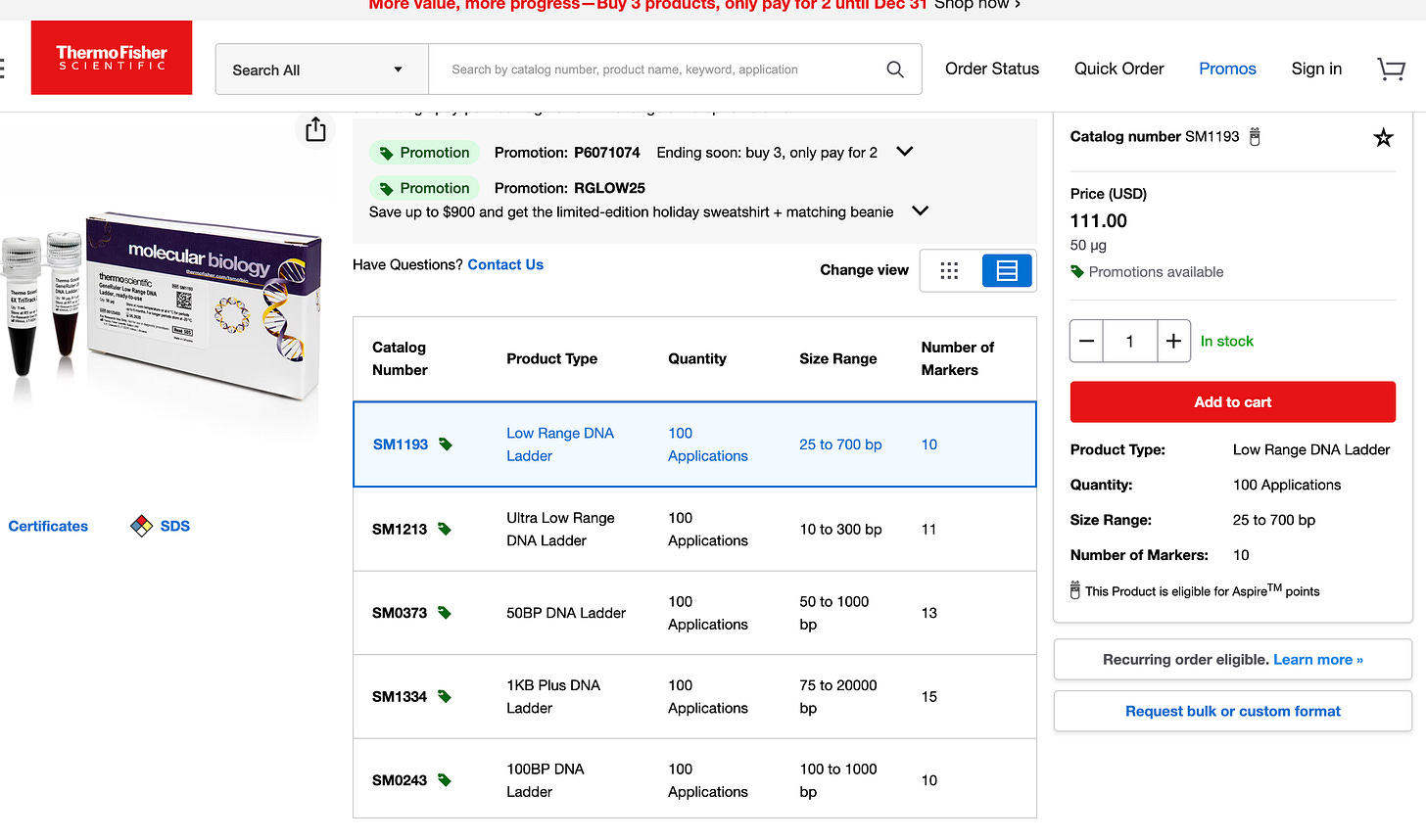This screenshot has height=840, width=1426.
Task: Click the 50BP DNA Ladder cell
Action: [x=566, y=613]
